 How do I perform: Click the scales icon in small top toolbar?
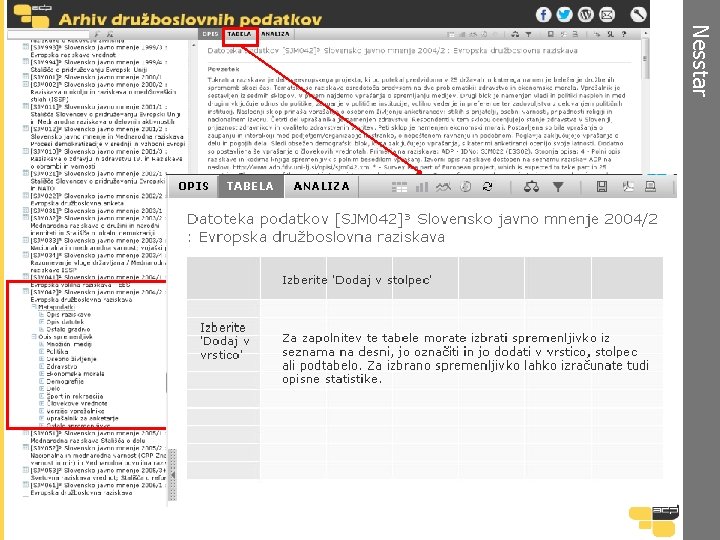pyautogui.click(x=515, y=34)
